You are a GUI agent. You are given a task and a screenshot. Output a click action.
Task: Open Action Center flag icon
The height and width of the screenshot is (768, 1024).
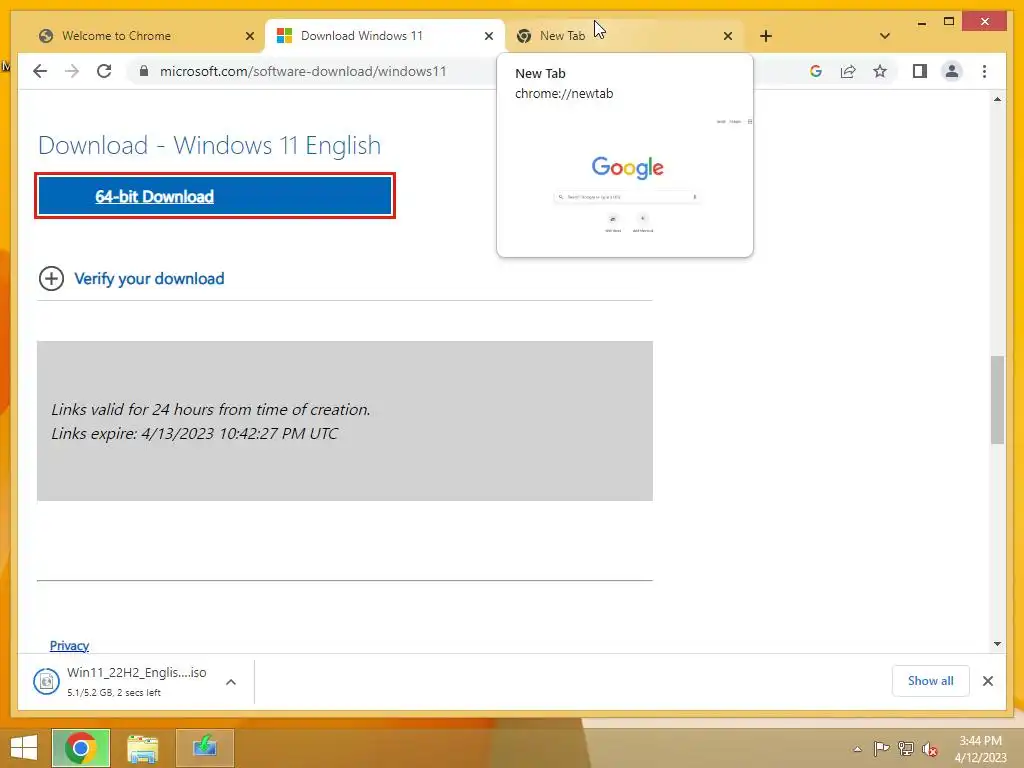point(881,749)
